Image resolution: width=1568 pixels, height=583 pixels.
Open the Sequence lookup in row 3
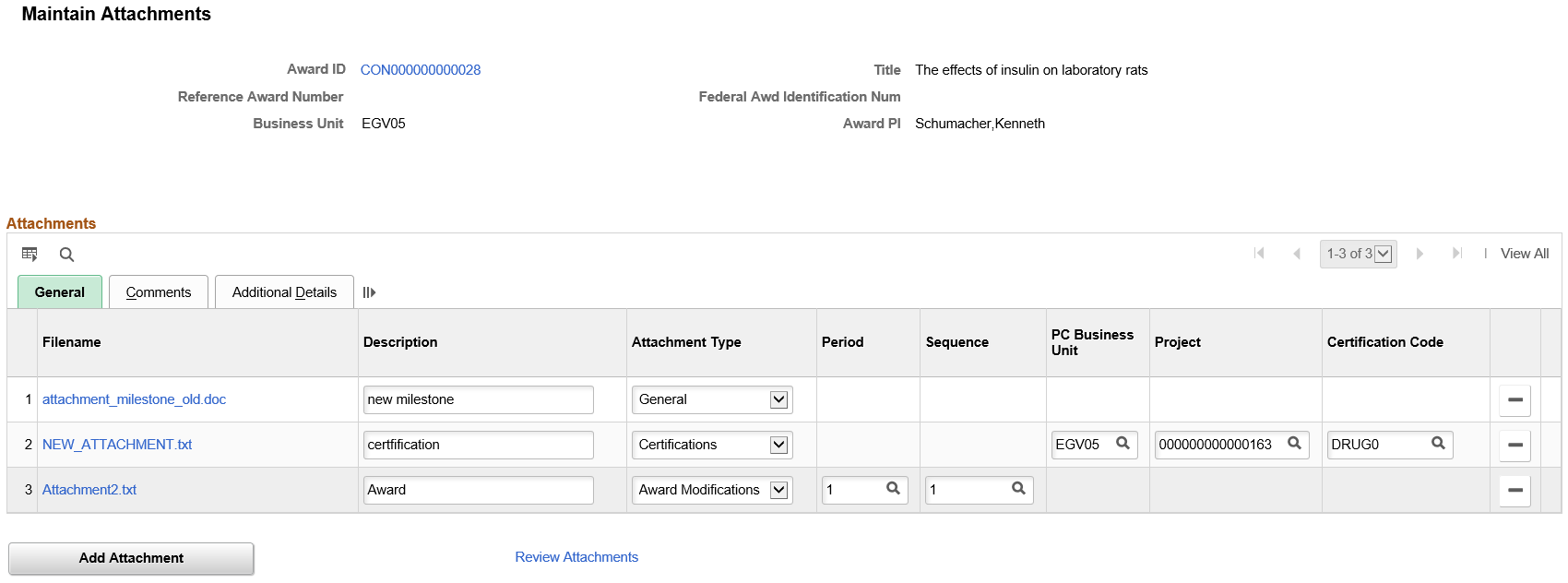[x=1018, y=489]
